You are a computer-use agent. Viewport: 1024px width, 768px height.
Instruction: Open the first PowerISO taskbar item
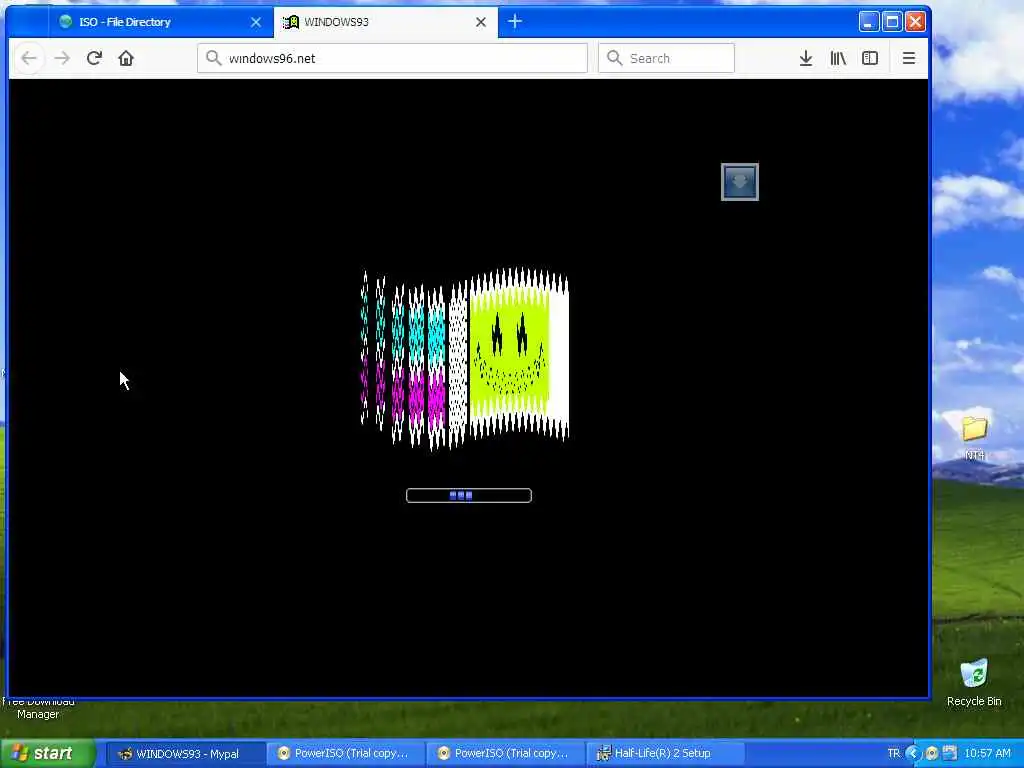[346, 754]
